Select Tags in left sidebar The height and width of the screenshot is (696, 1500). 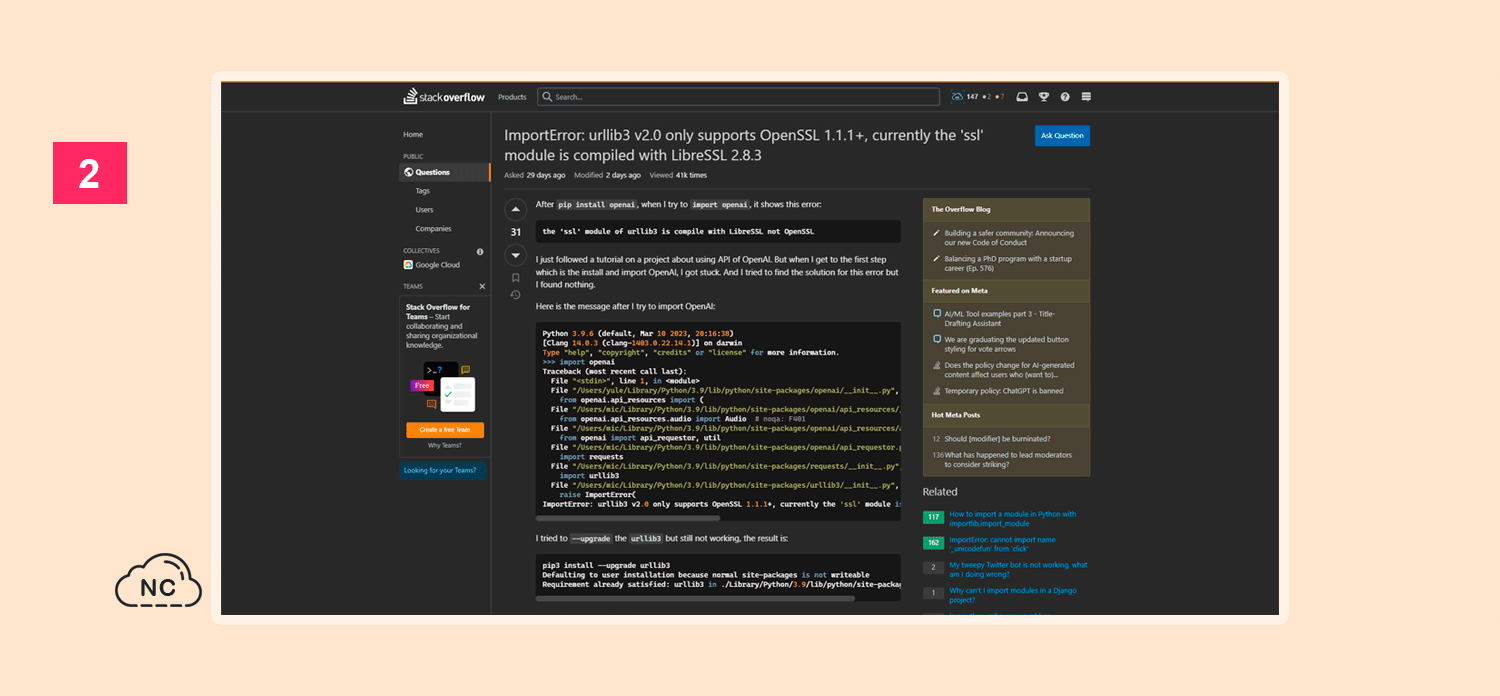423,191
